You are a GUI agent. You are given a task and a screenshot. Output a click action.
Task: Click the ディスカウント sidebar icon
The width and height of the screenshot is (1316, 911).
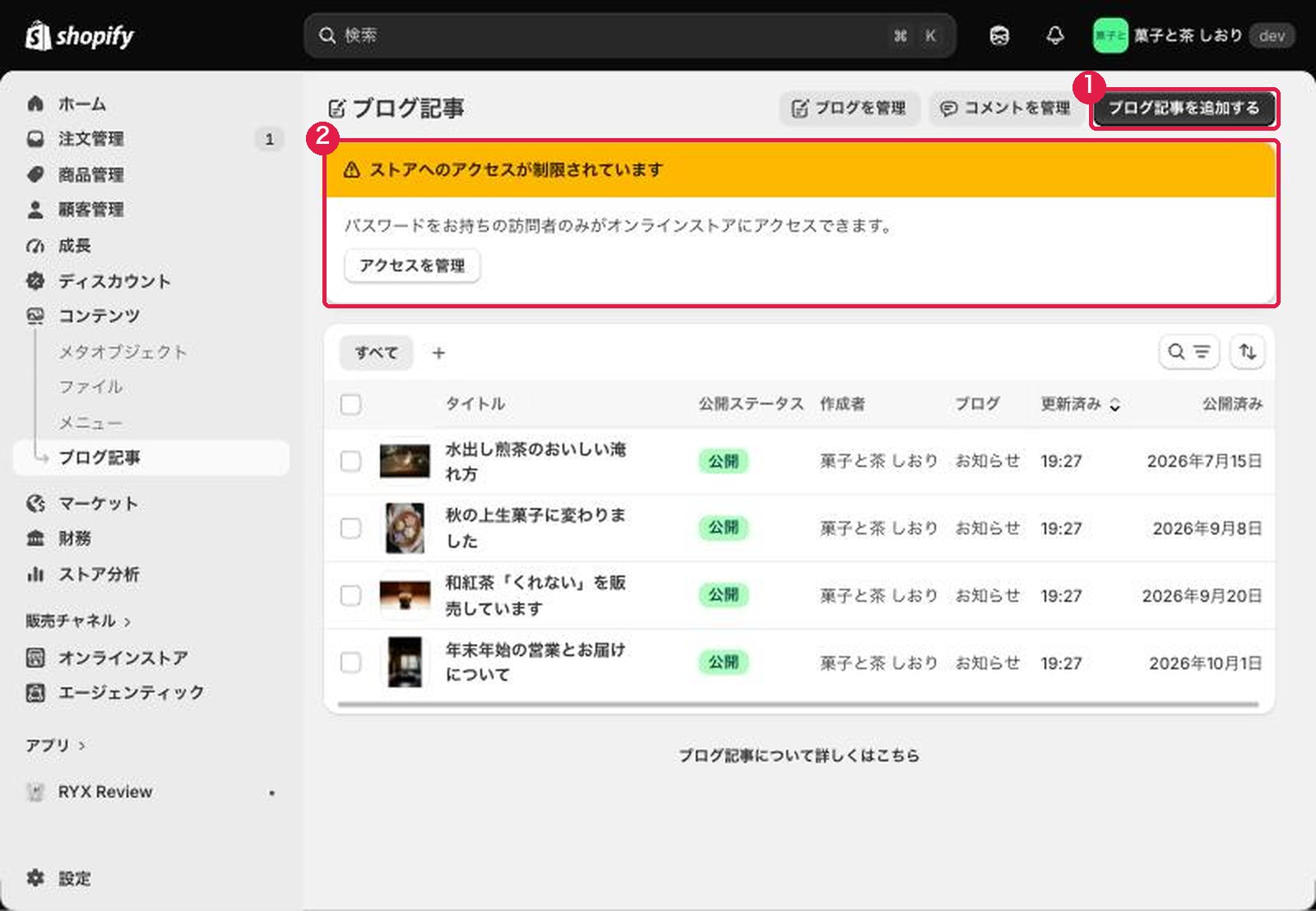click(35, 280)
